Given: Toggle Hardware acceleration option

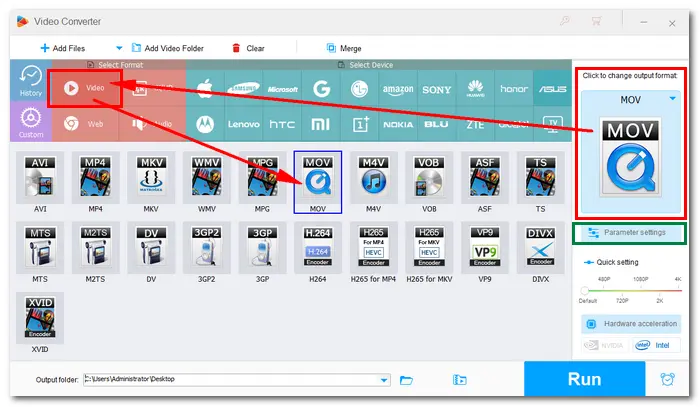Looking at the screenshot, I should tap(631, 324).
